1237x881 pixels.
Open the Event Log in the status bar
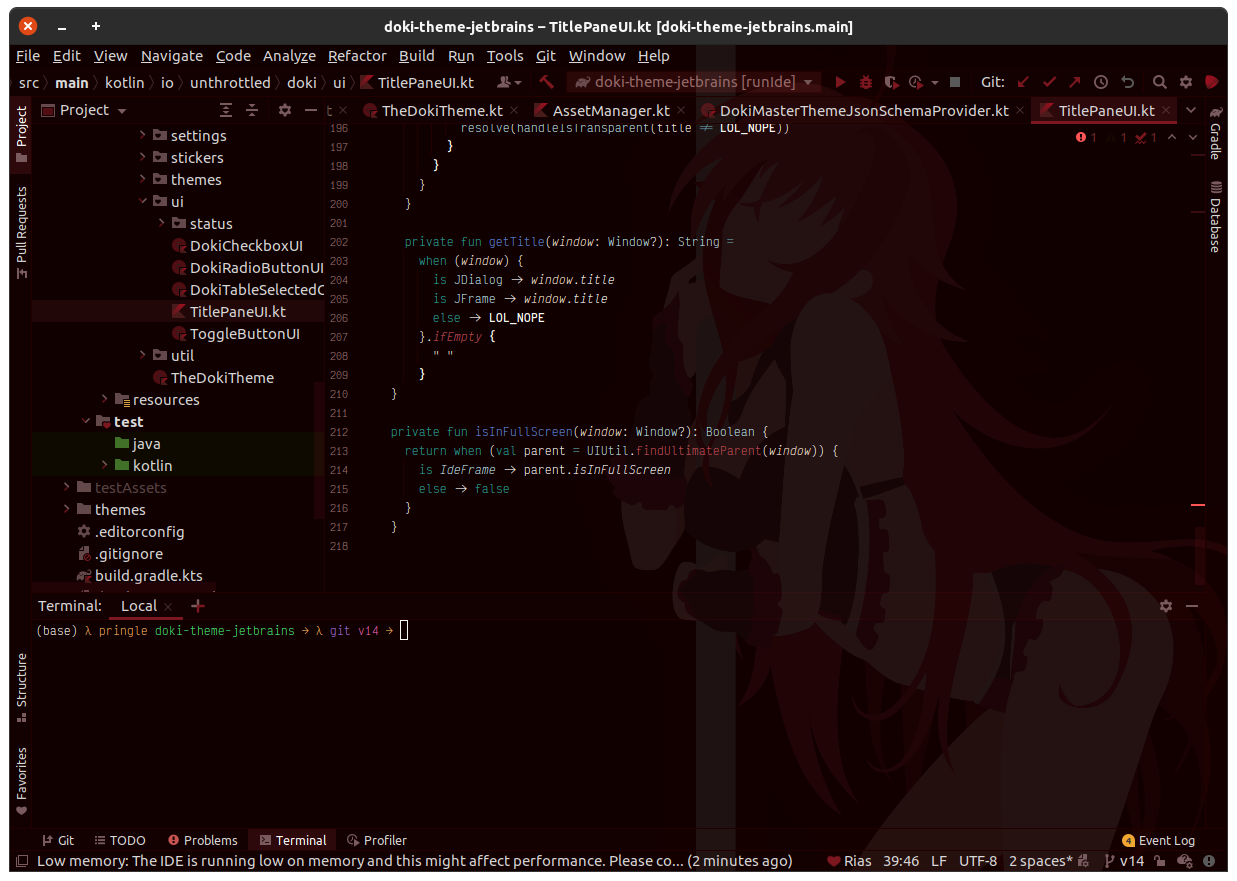point(1157,840)
